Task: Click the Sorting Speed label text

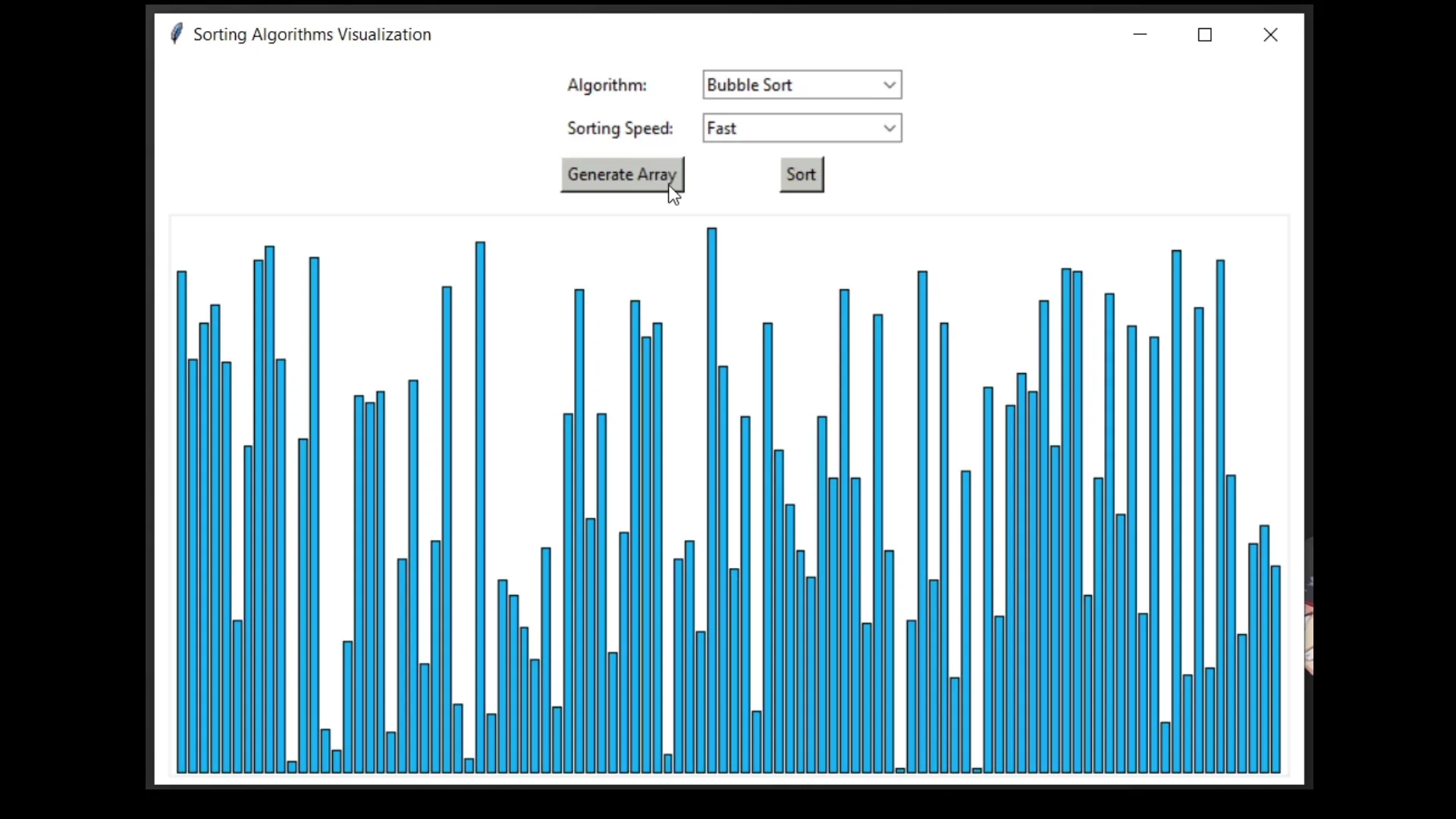Action: tap(620, 128)
